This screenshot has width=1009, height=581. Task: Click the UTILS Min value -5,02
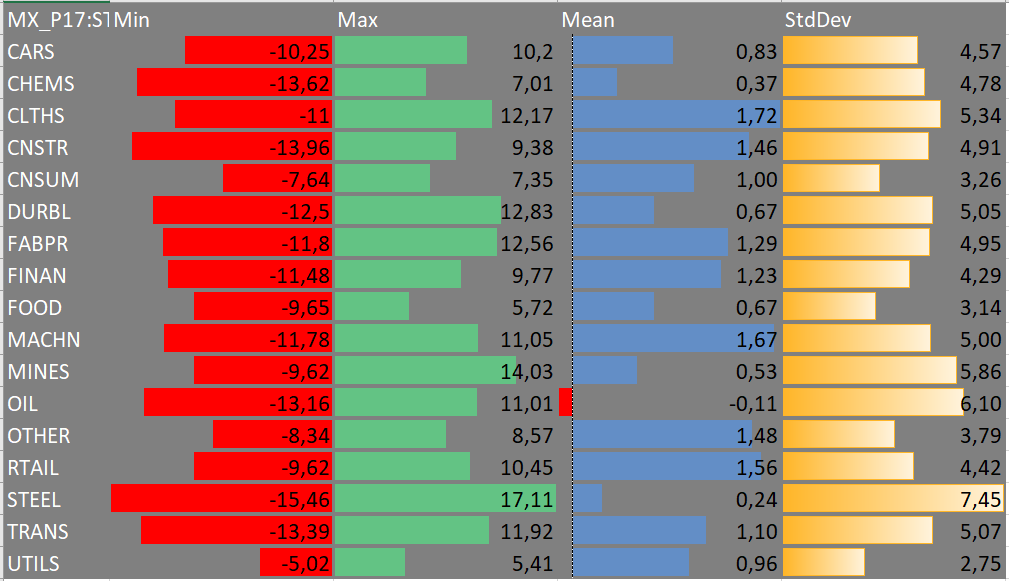pos(302,564)
